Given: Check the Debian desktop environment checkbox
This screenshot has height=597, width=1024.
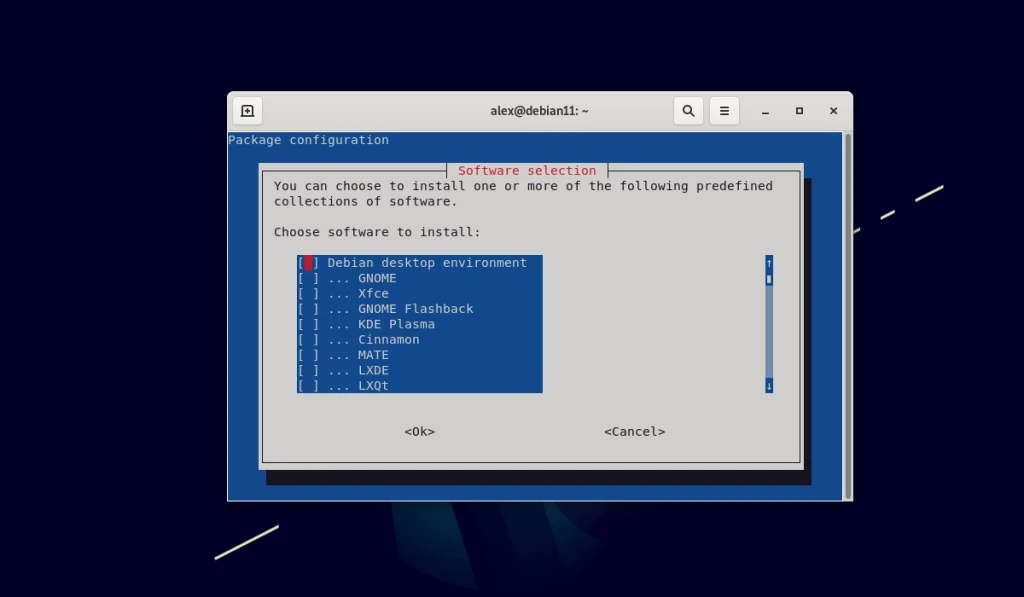Looking at the screenshot, I should (x=305, y=262).
